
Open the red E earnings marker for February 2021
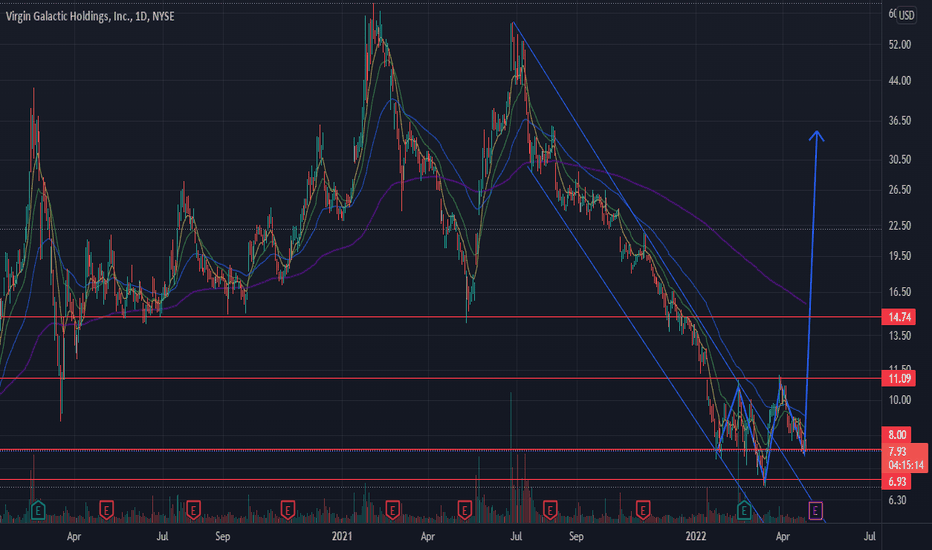(x=392, y=510)
